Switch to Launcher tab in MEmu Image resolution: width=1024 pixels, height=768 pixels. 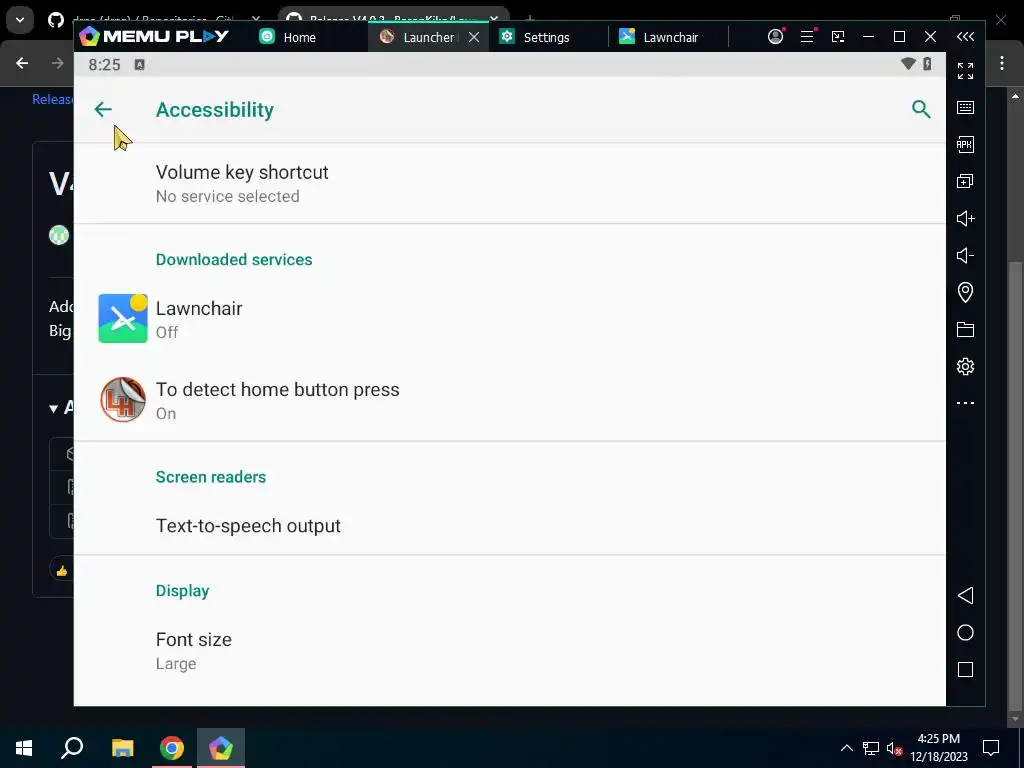pos(418,37)
